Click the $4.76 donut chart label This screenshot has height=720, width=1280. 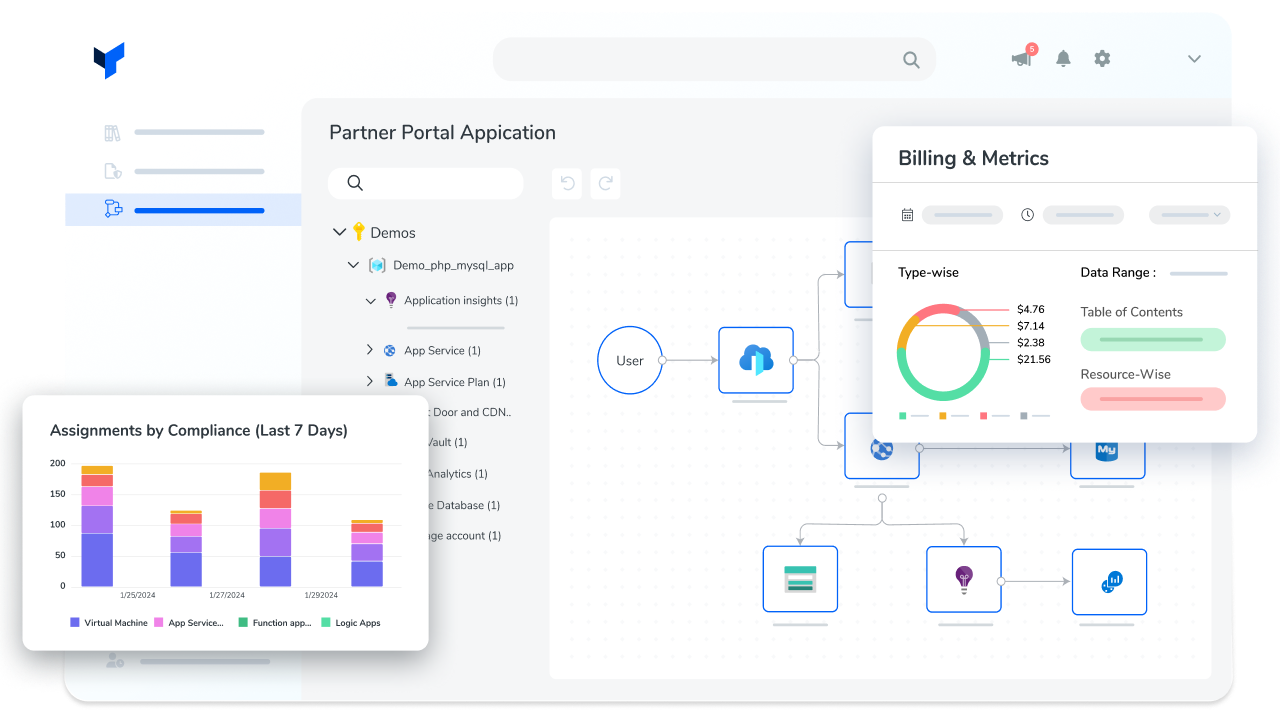click(x=1031, y=309)
